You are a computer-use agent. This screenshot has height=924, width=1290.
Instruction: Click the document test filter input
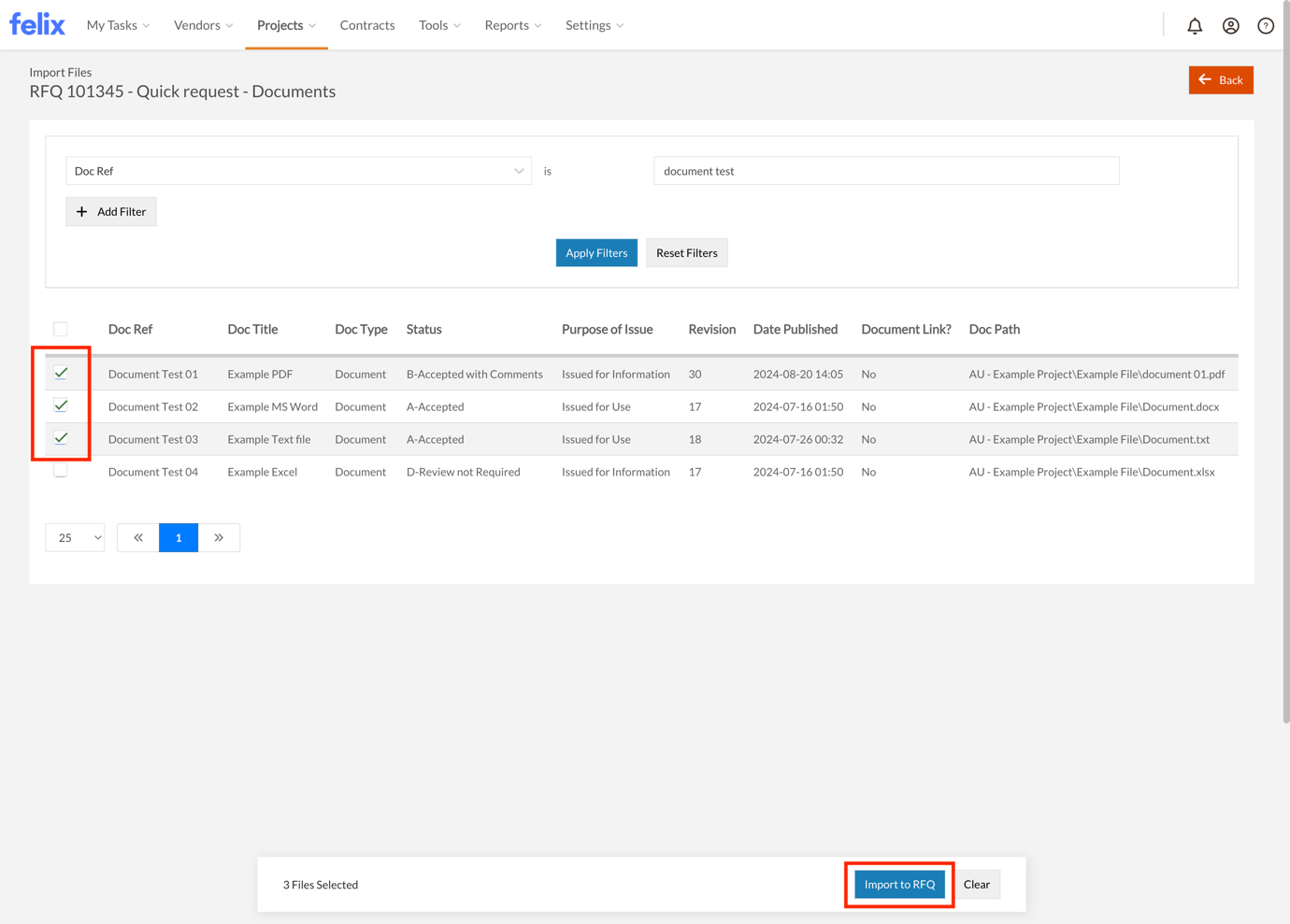(x=886, y=171)
